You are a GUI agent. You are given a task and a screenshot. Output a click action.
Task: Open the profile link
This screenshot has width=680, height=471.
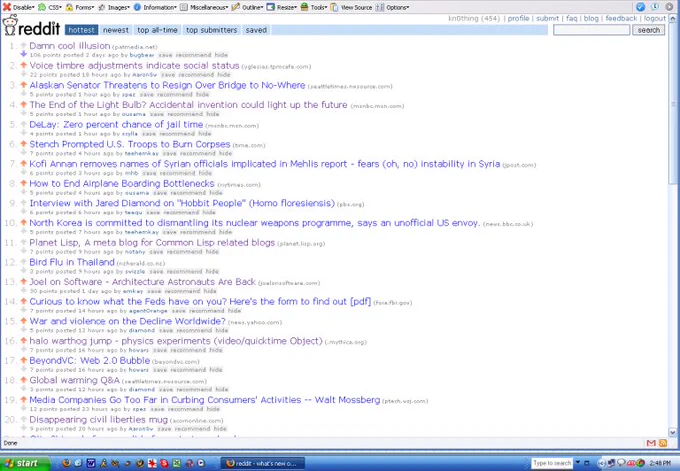pos(518,18)
